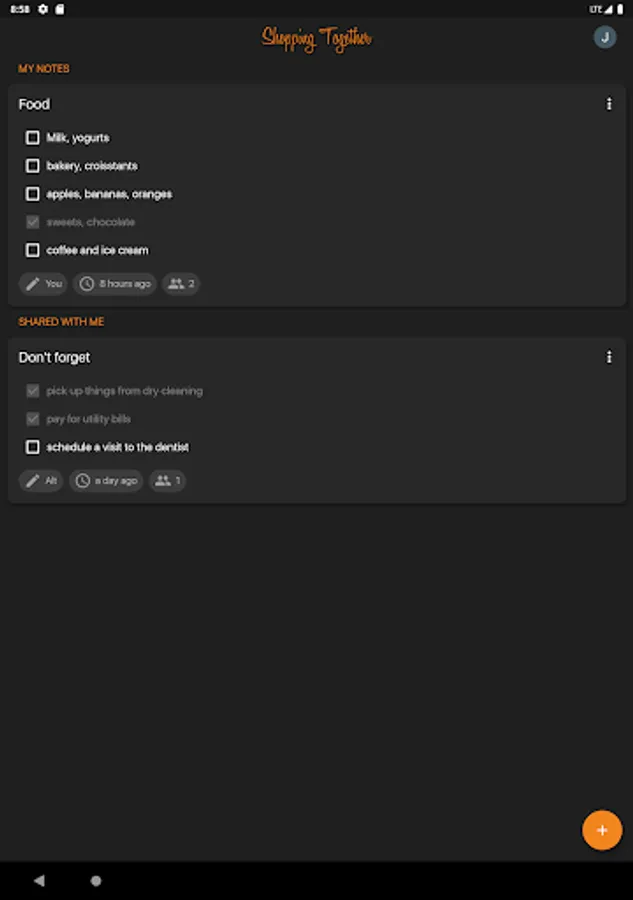633x900 pixels.
Task: Uncheck pay for utility bills
Action: point(33,419)
